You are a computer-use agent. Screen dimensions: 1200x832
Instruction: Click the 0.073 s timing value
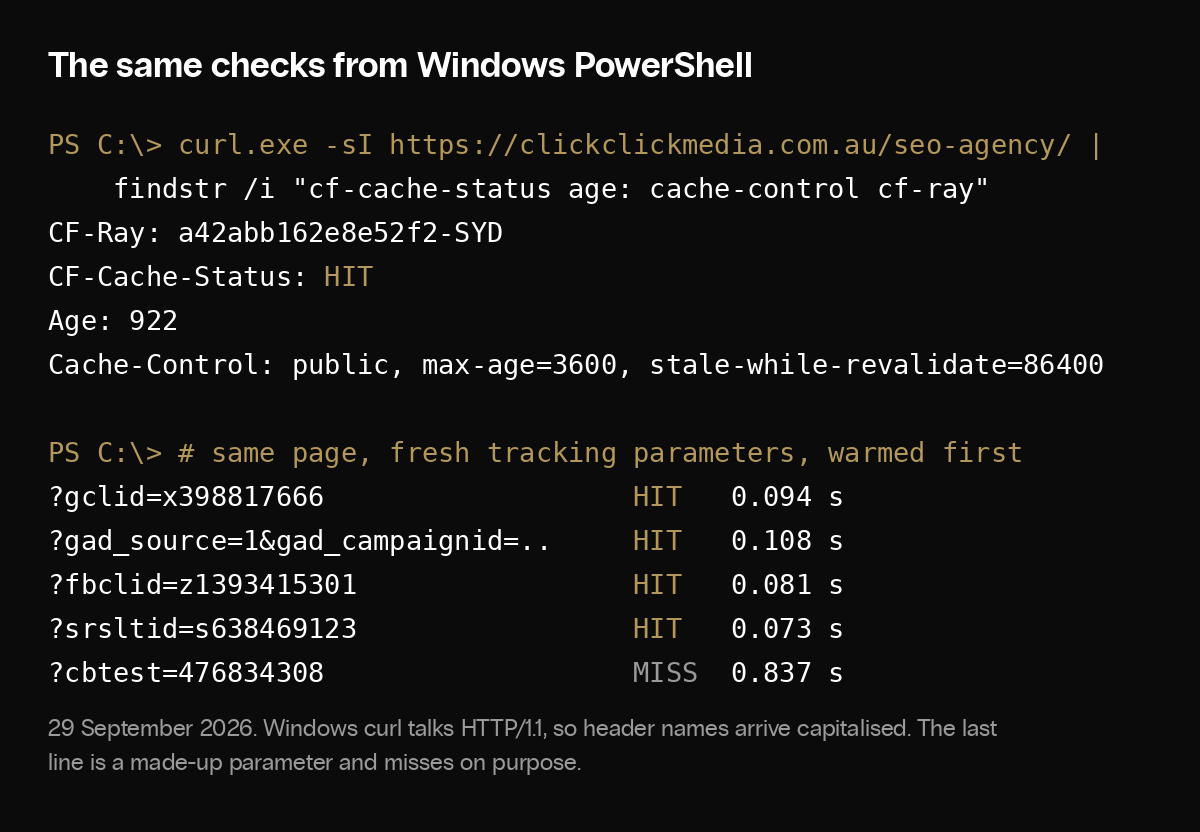point(787,629)
